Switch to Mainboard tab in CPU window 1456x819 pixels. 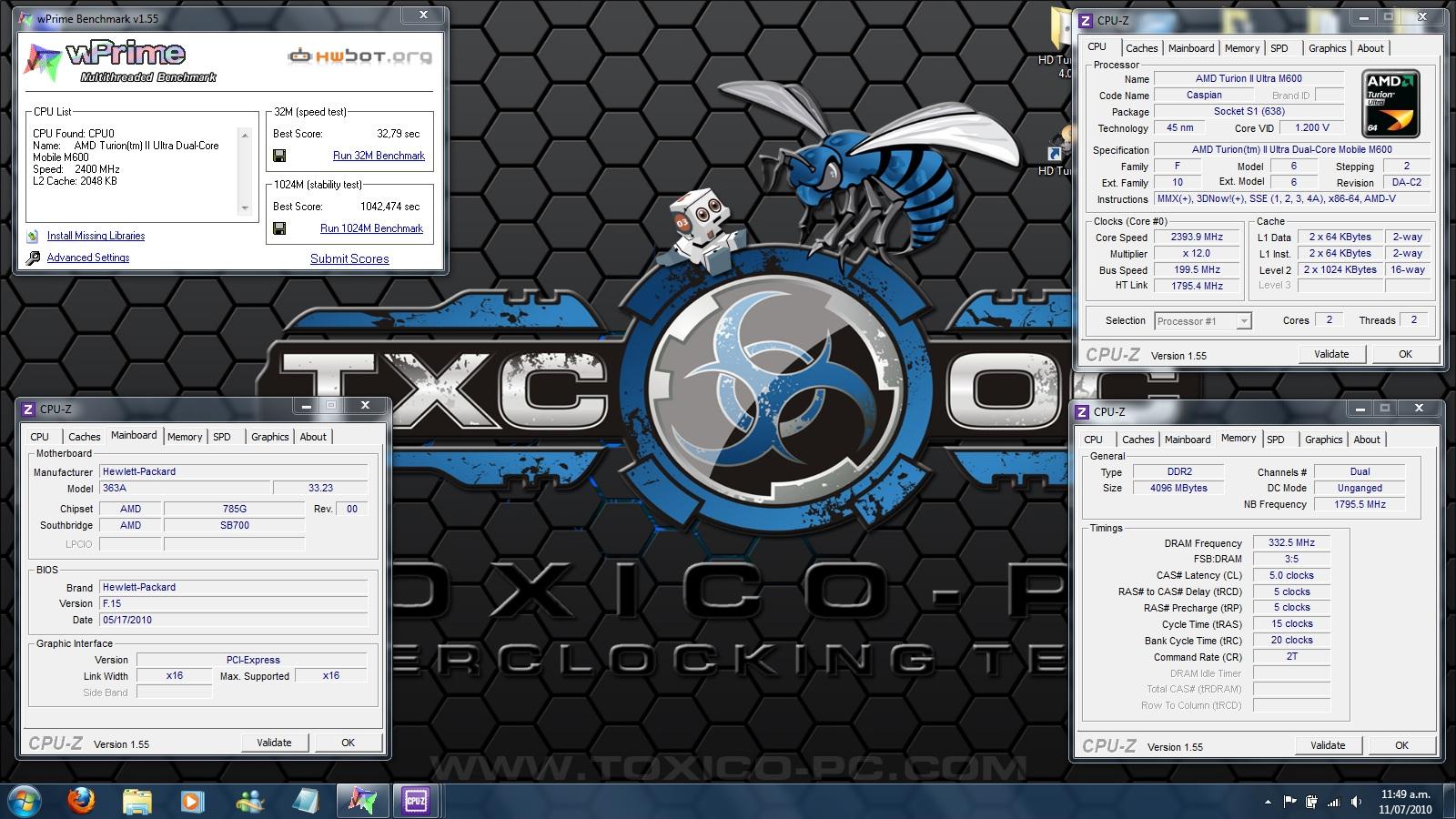point(1191,48)
